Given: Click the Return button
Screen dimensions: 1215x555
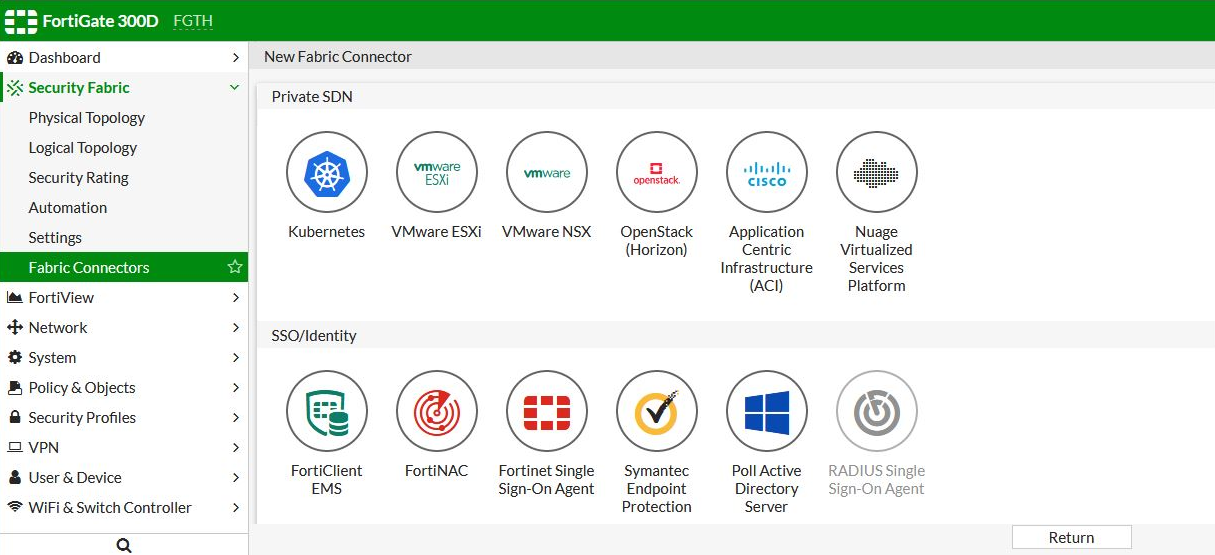Looking at the screenshot, I should (1071, 537).
